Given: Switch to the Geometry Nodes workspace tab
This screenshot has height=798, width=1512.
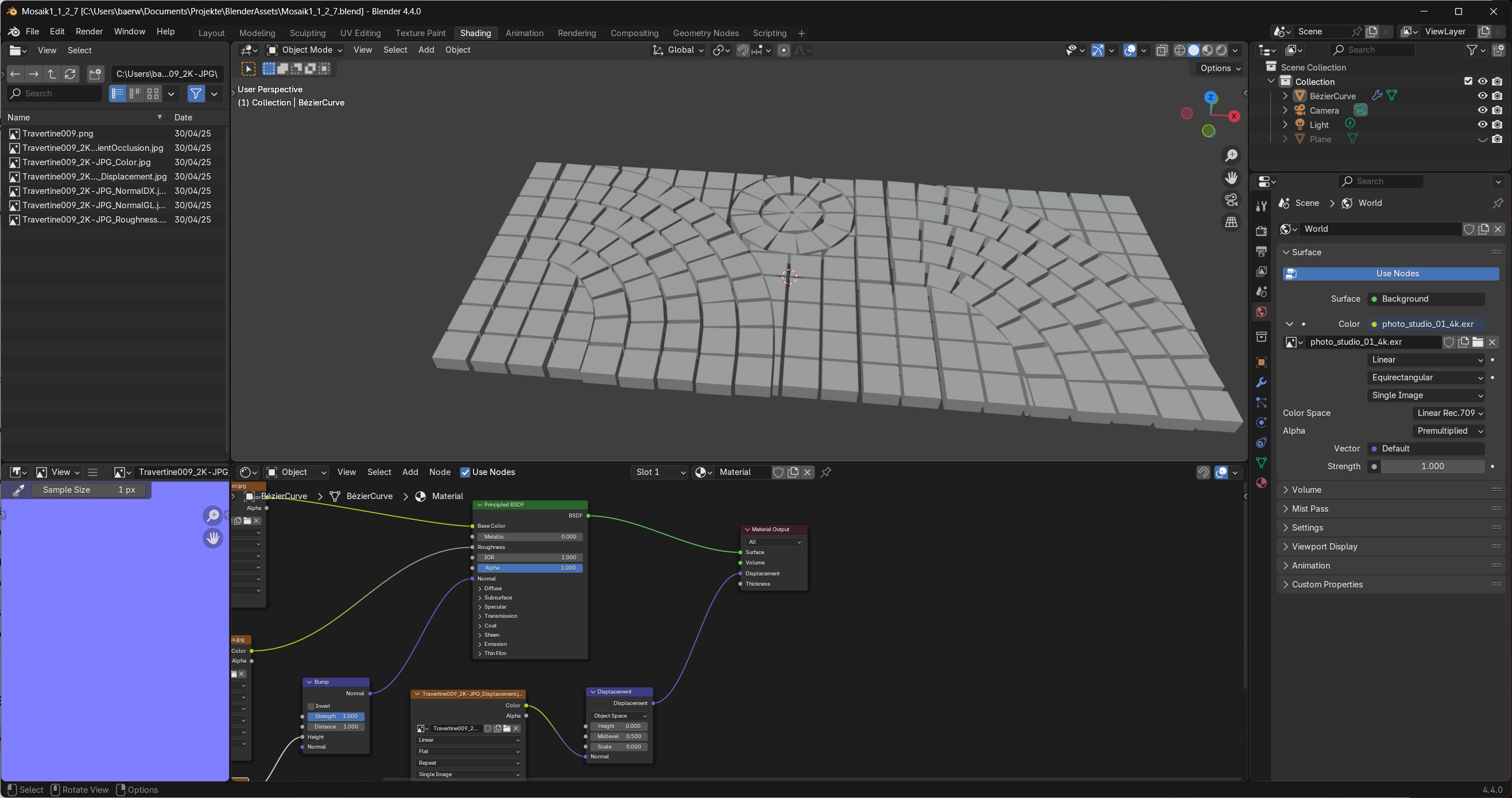Looking at the screenshot, I should click(x=705, y=33).
